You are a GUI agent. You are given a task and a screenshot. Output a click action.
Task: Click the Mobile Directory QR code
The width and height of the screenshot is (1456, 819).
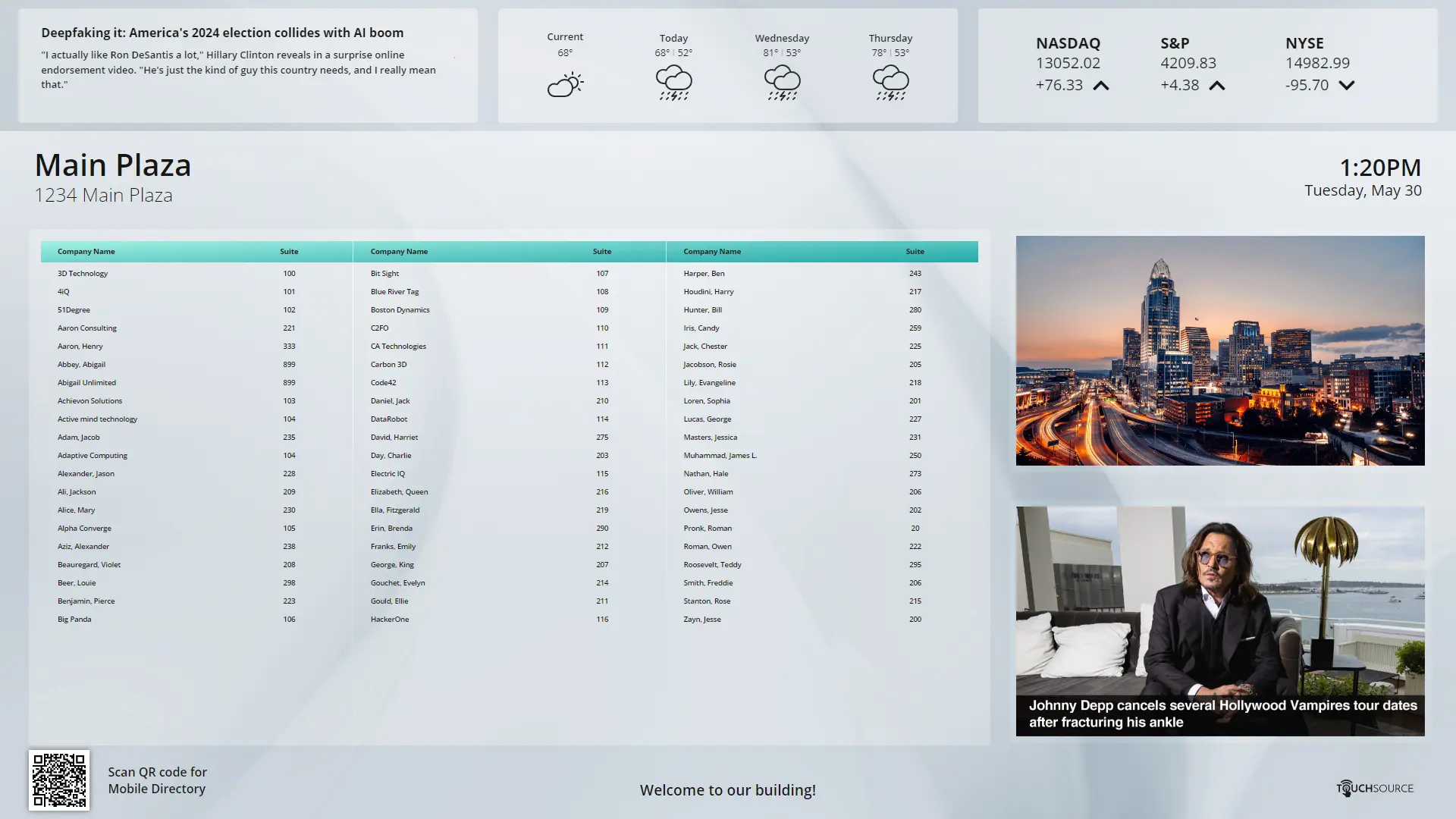pyautogui.click(x=59, y=780)
